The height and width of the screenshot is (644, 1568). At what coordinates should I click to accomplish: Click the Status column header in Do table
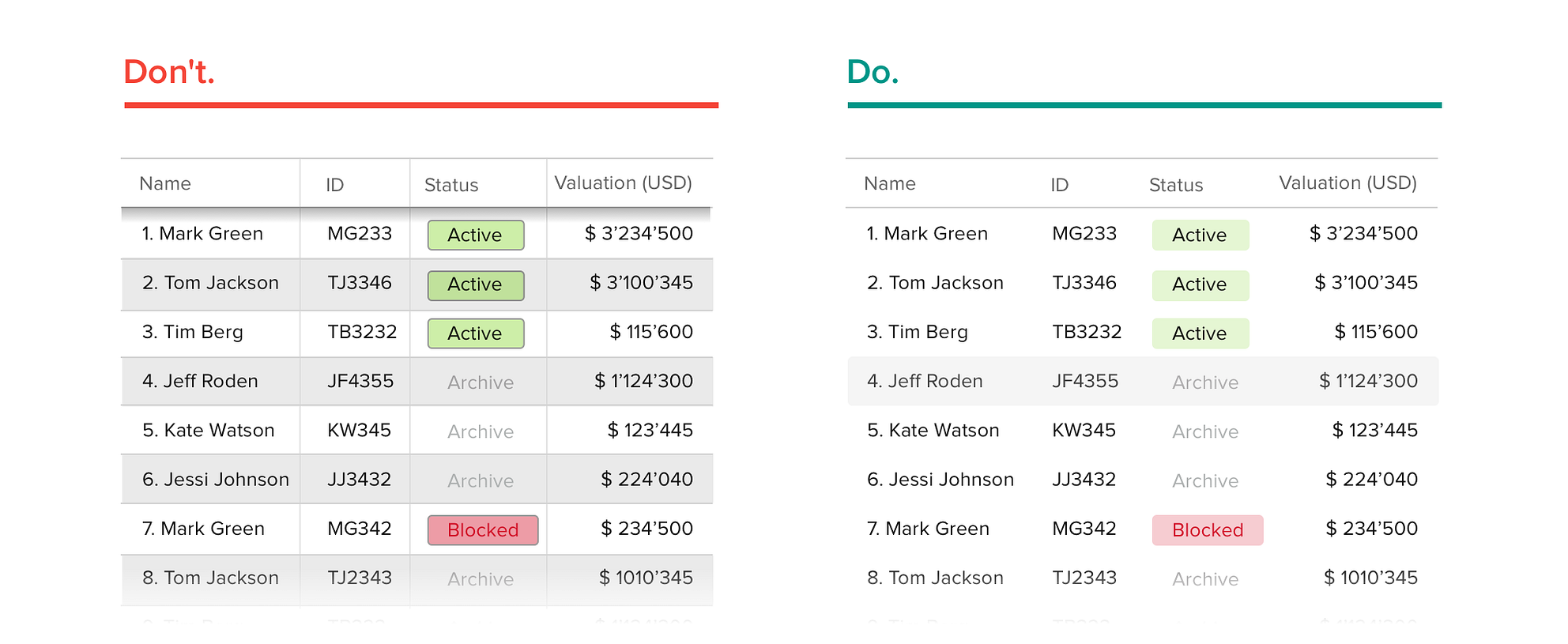point(1175,185)
